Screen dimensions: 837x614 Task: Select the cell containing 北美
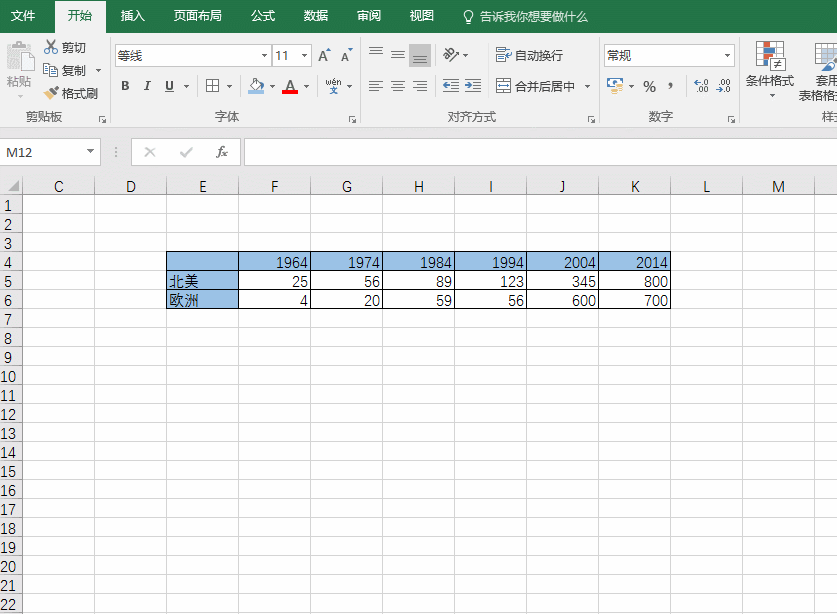[202, 281]
